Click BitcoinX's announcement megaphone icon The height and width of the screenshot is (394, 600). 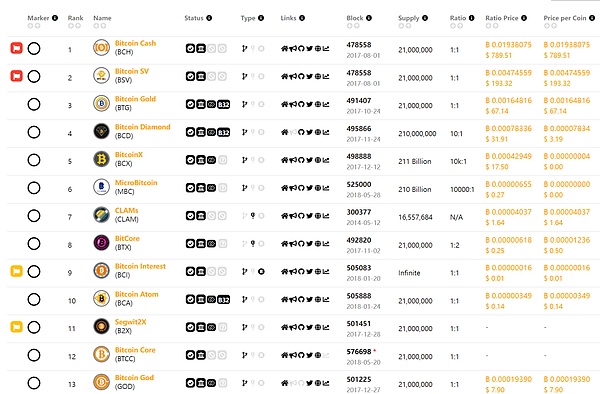tap(293, 160)
